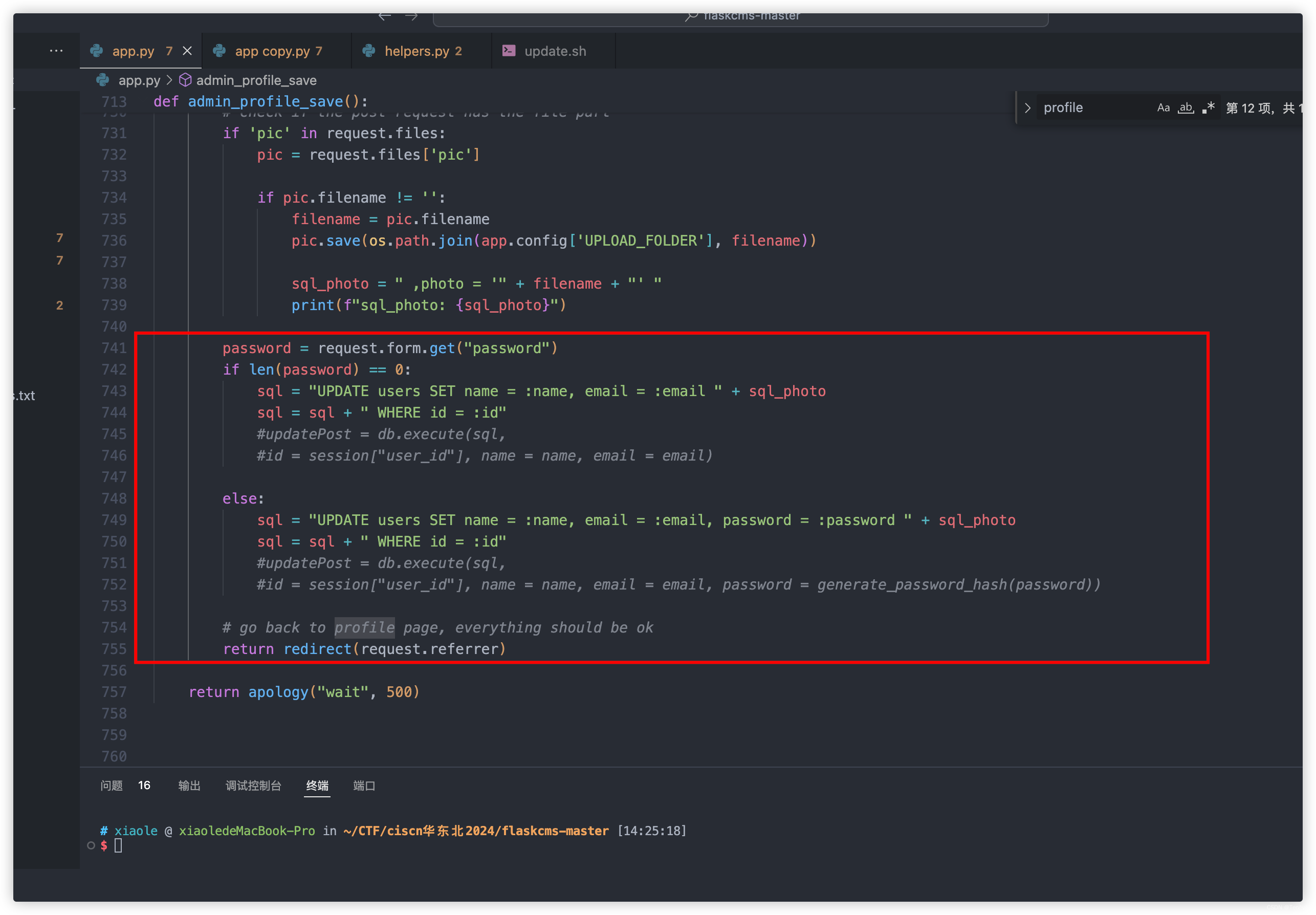Image resolution: width=1316 pixels, height=915 pixels.
Task: Open the update.sh tab
Action: tap(555, 51)
